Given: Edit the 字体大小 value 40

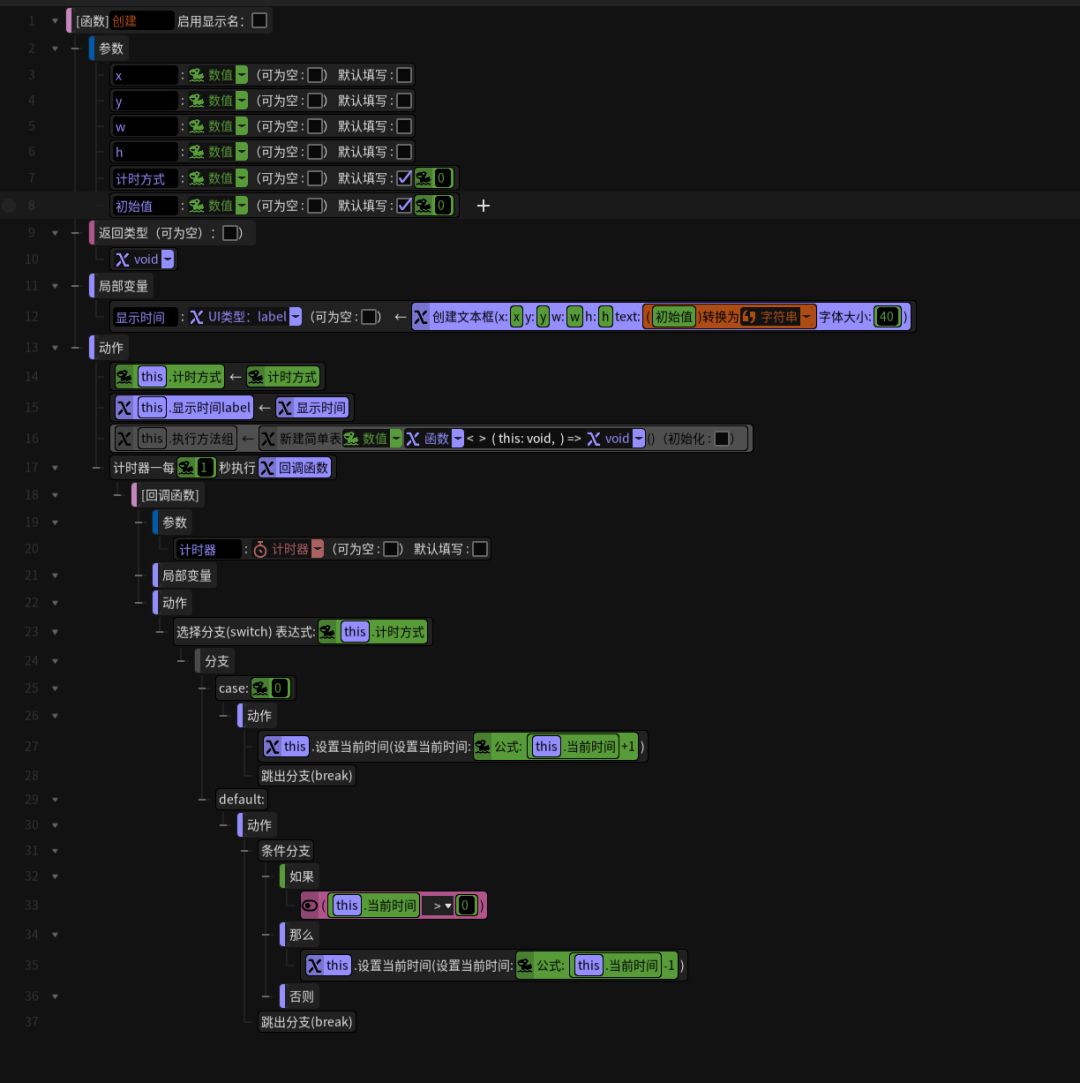Looking at the screenshot, I should tap(887, 316).
